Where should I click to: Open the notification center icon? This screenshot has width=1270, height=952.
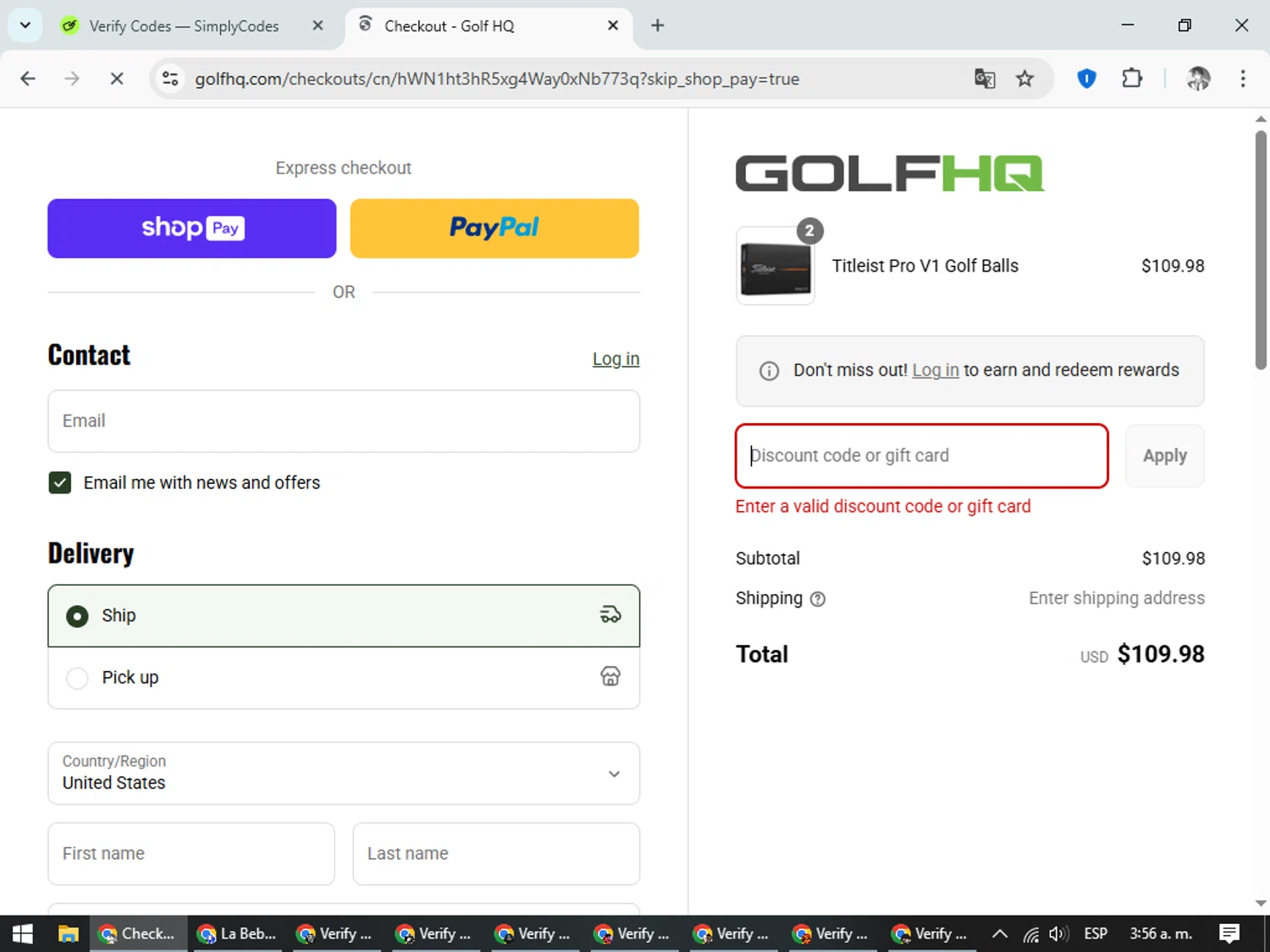(x=1229, y=933)
